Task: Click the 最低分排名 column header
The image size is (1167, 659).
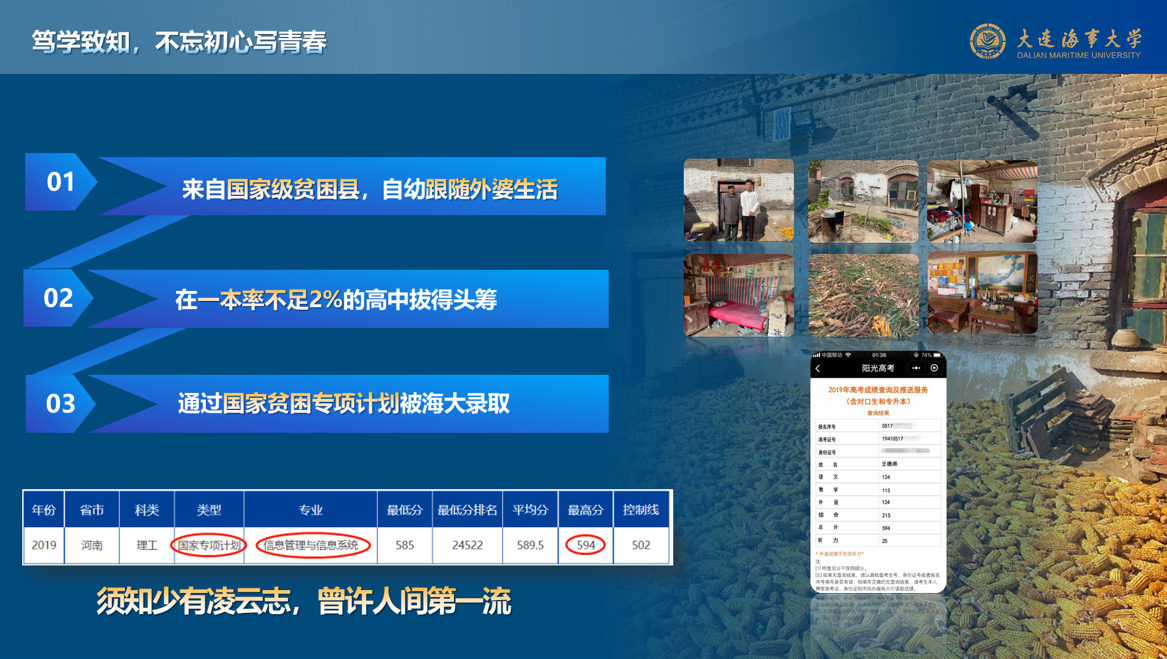Action: (x=467, y=510)
